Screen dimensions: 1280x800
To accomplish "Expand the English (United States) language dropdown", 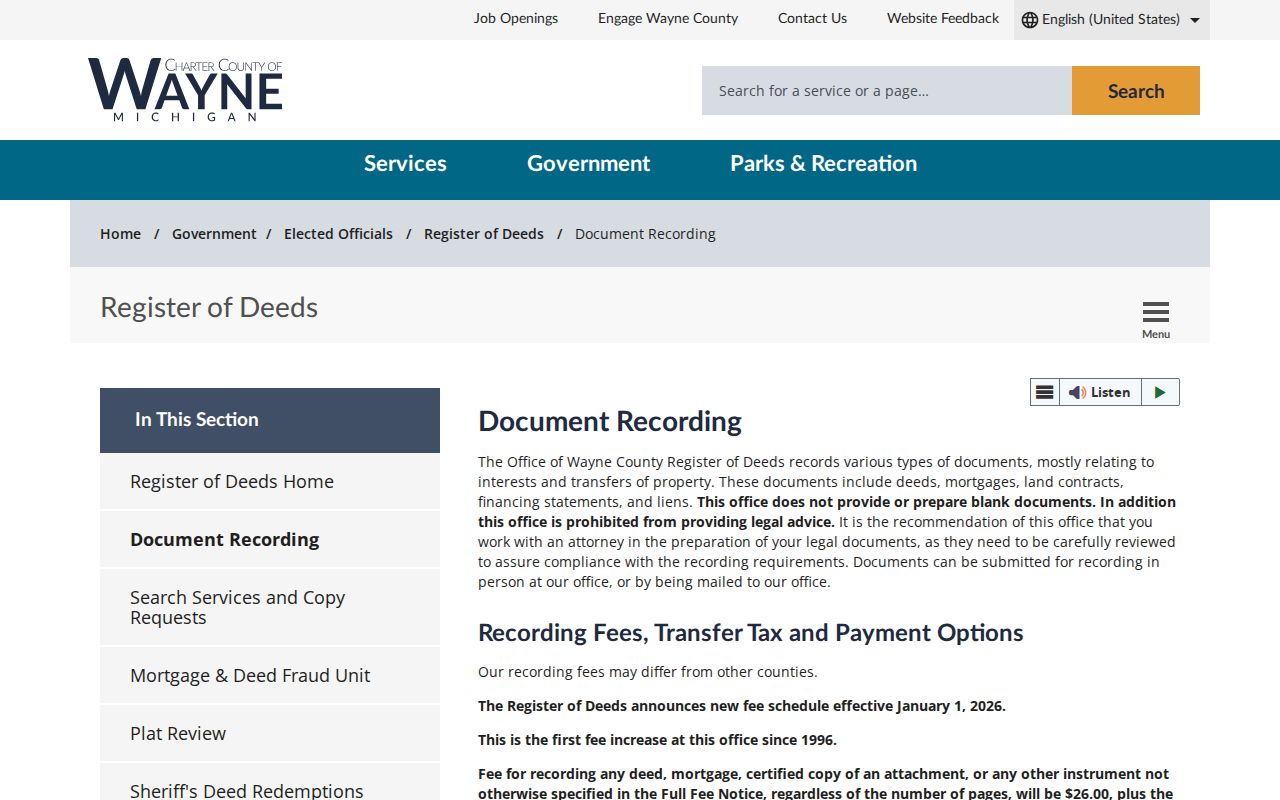I will click(x=1111, y=20).
